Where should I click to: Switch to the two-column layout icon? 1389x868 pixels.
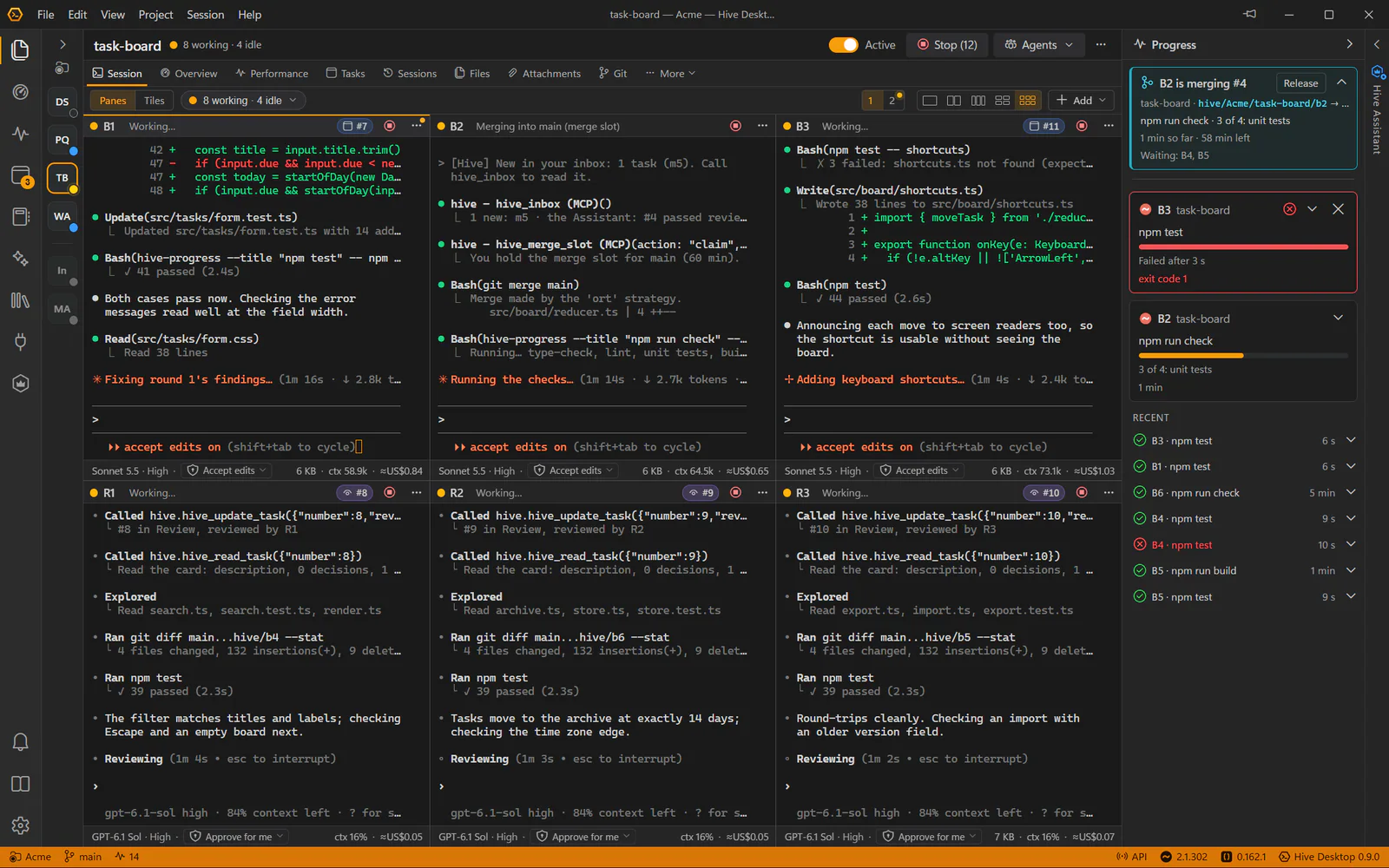(x=954, y=101)
